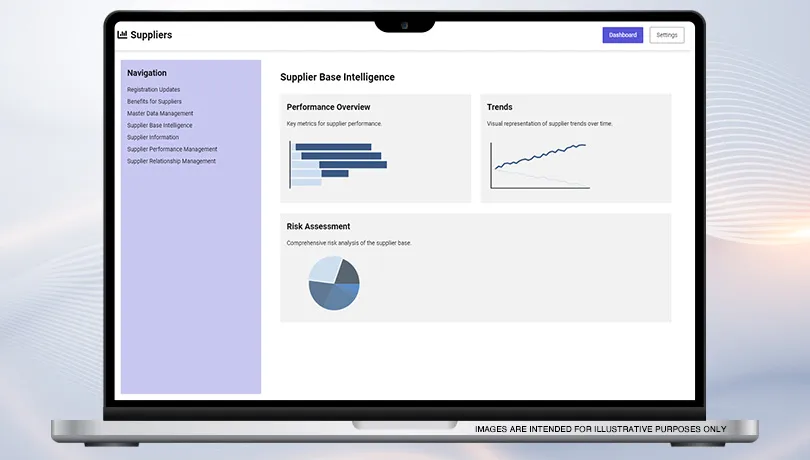Go to Registration Updates in navigation
The image size is (810, 460).
point(153,90)
